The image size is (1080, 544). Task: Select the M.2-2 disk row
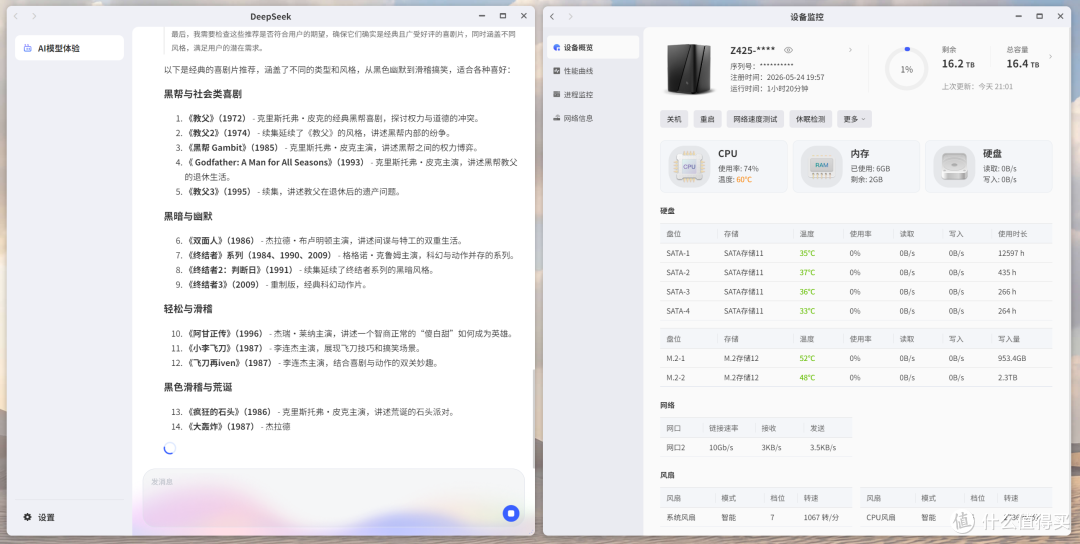(x=855, y=377)
